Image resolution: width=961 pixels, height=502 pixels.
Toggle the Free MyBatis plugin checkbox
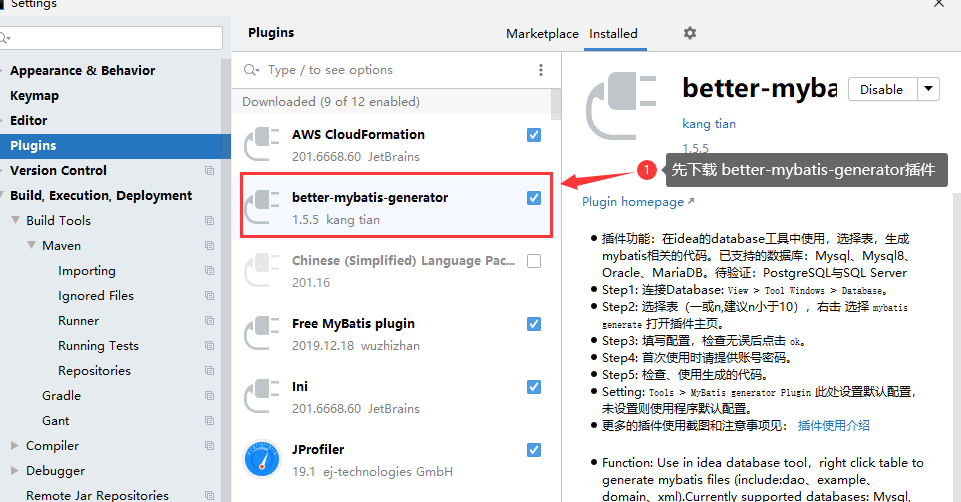click(x=534, y=324)
